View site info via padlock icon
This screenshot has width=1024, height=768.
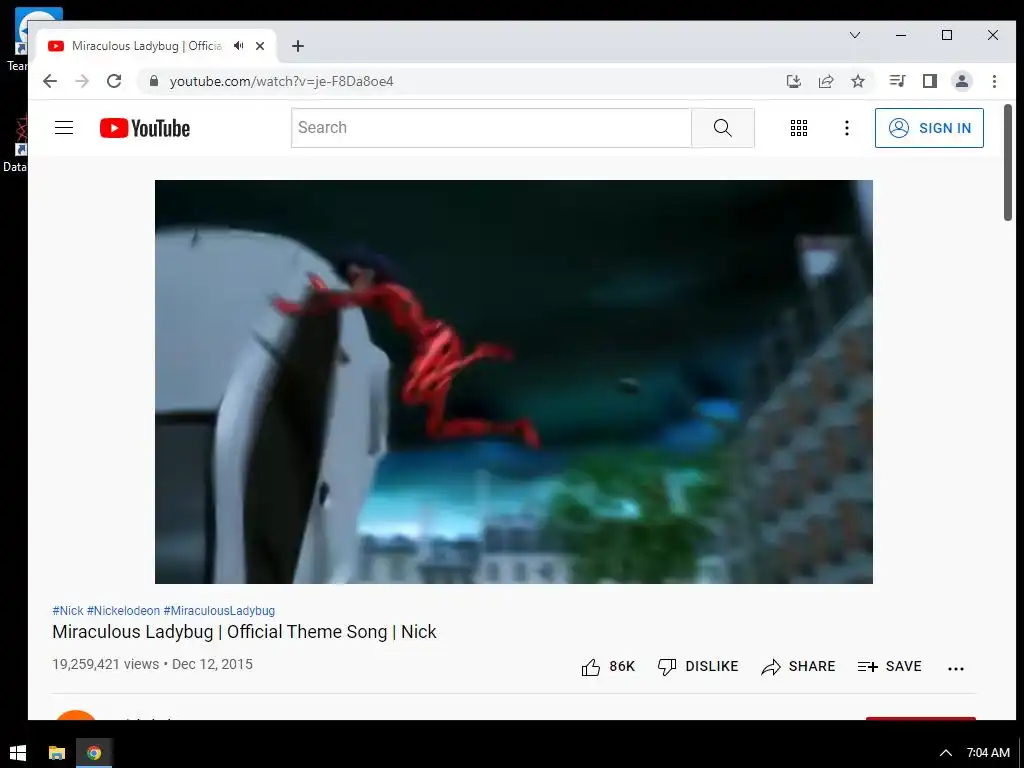(x=154, y=81)
